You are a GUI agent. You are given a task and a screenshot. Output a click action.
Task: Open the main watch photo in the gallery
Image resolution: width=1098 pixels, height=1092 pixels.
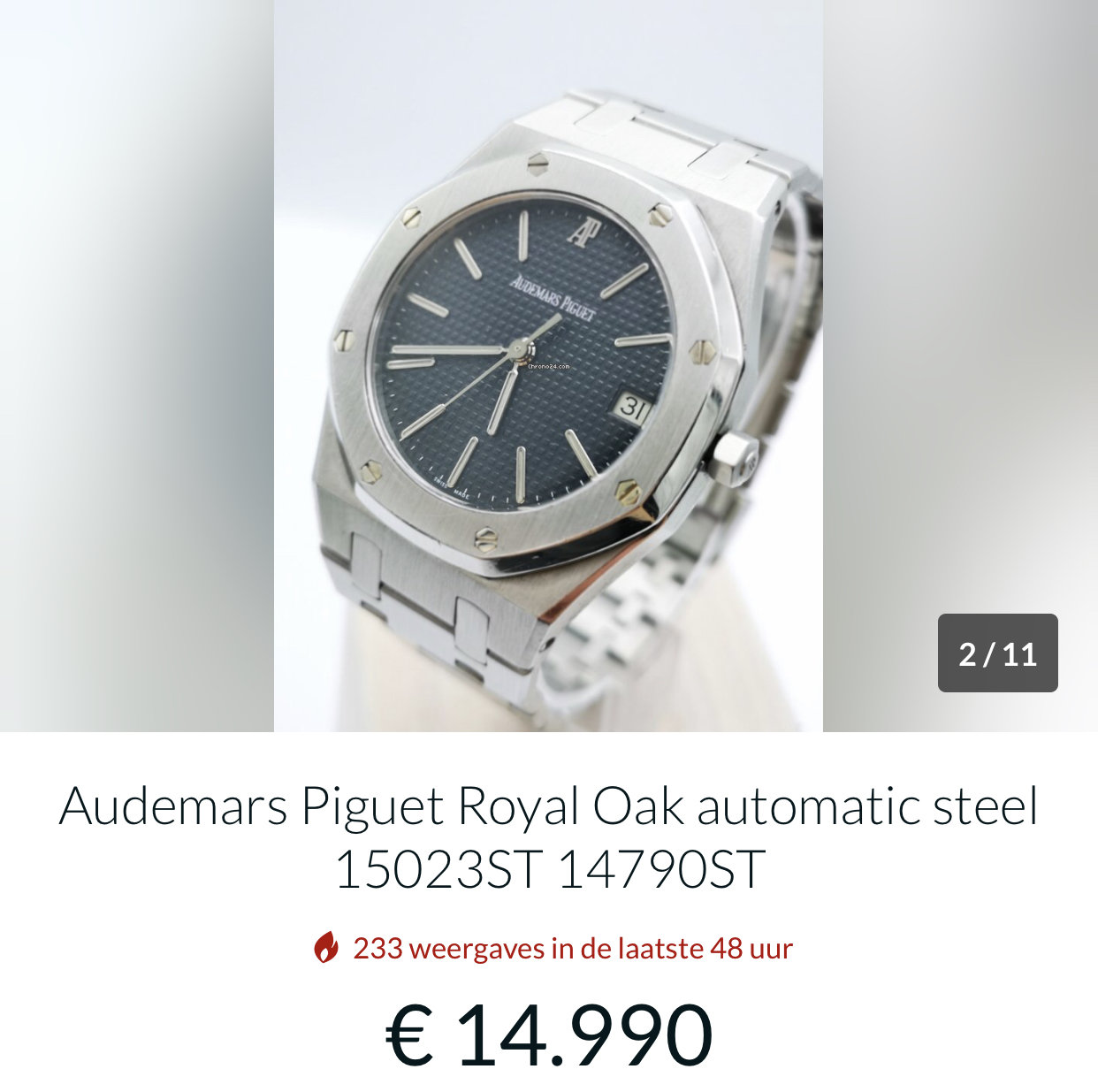[548, 365]
